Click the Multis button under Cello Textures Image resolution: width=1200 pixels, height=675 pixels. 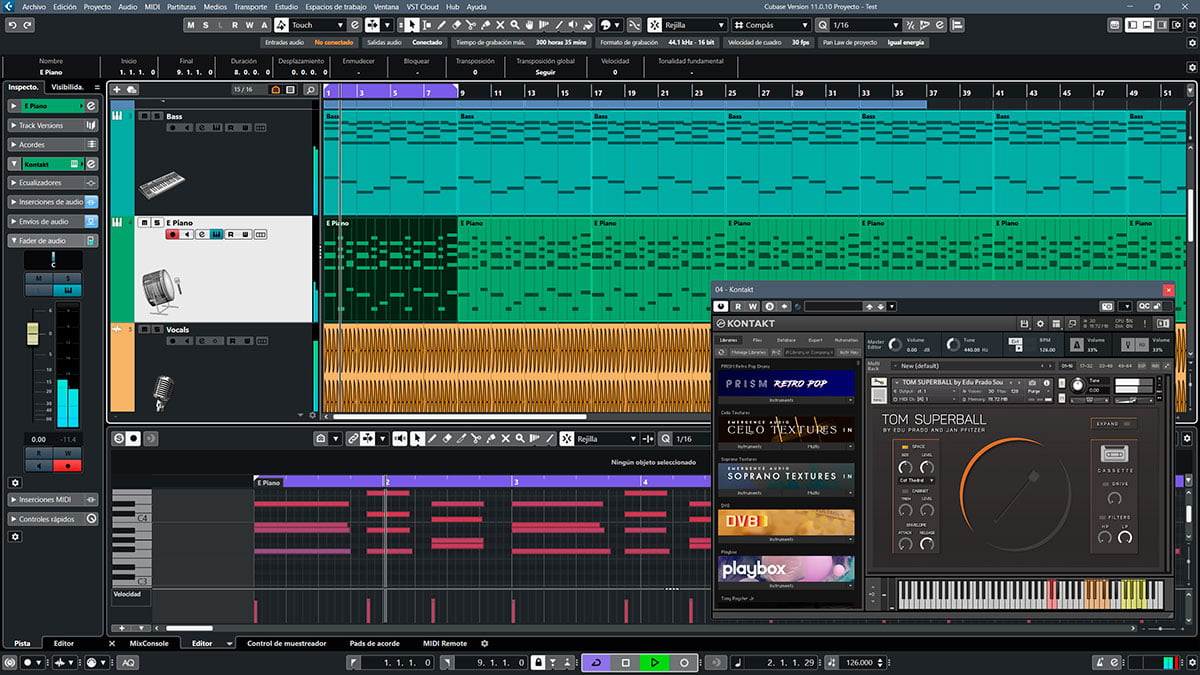click(x=814, y=446)
